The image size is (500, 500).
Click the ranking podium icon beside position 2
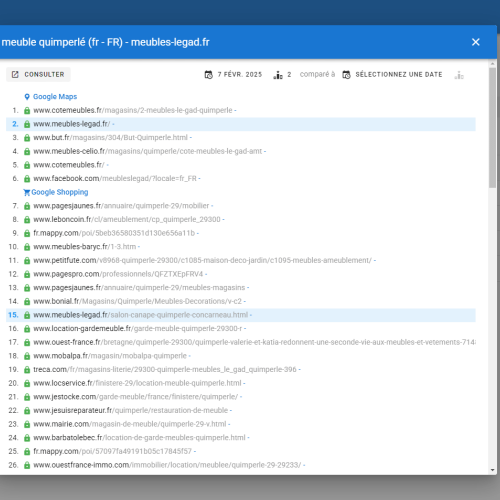click(278, 75)
